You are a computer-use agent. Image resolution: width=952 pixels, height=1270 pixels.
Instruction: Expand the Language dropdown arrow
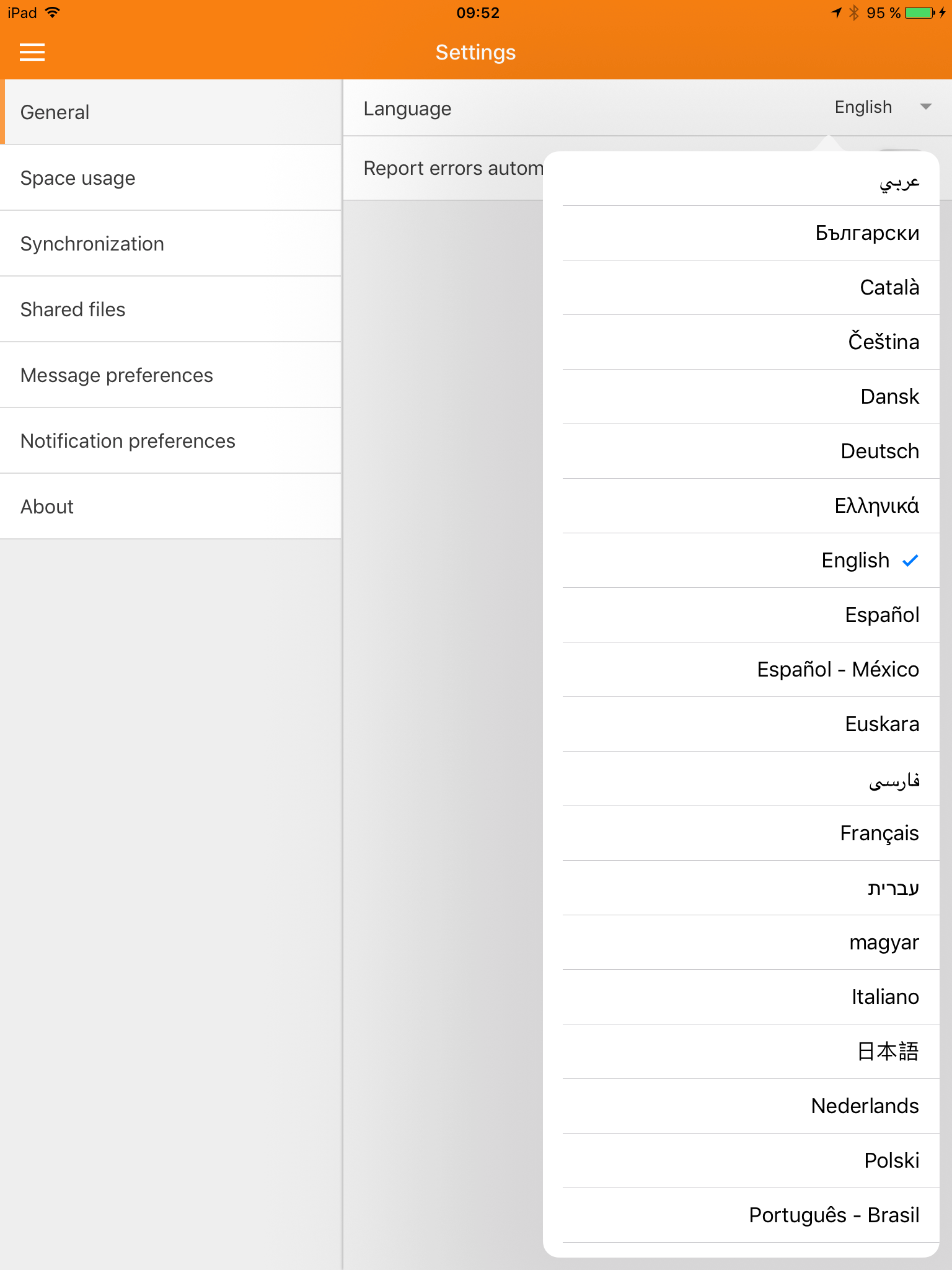coord(926,107)
